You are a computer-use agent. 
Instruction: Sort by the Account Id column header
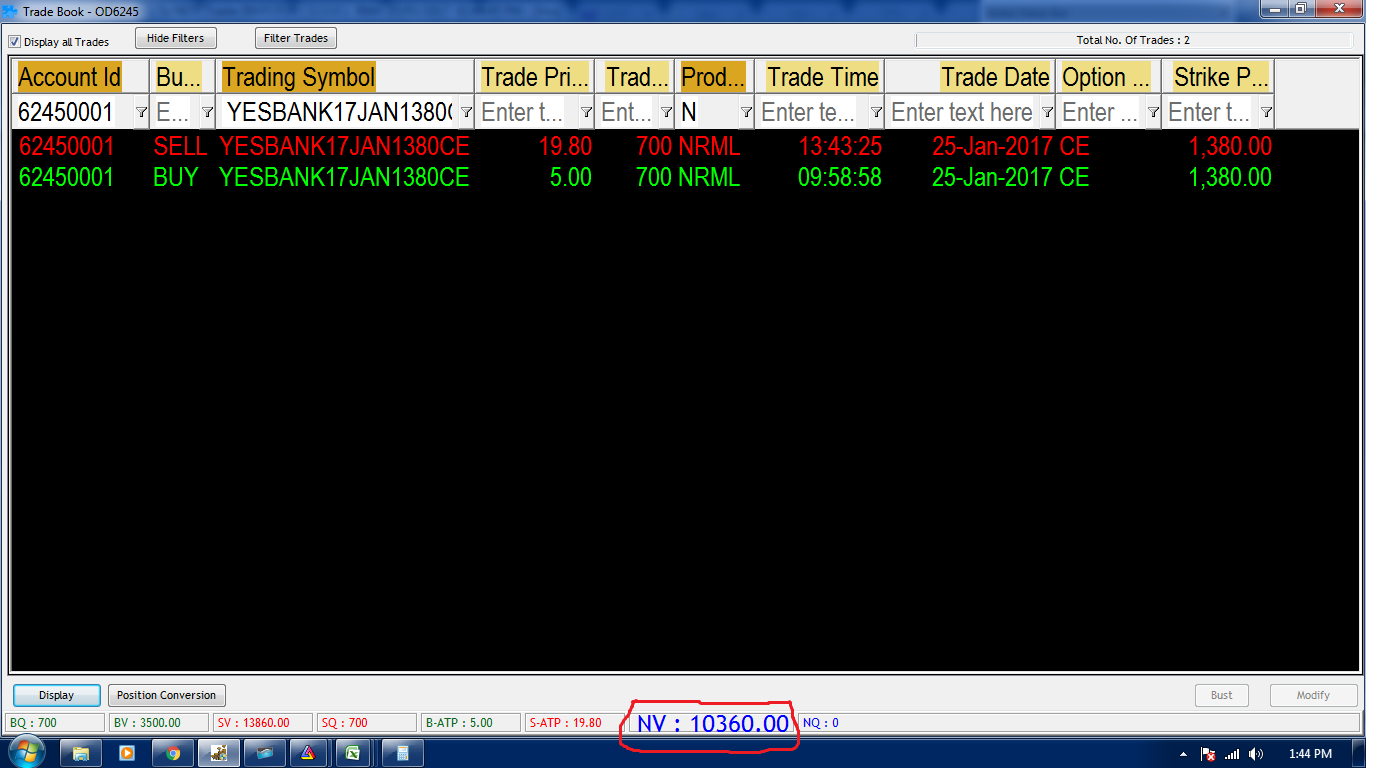tap(82, 77)
